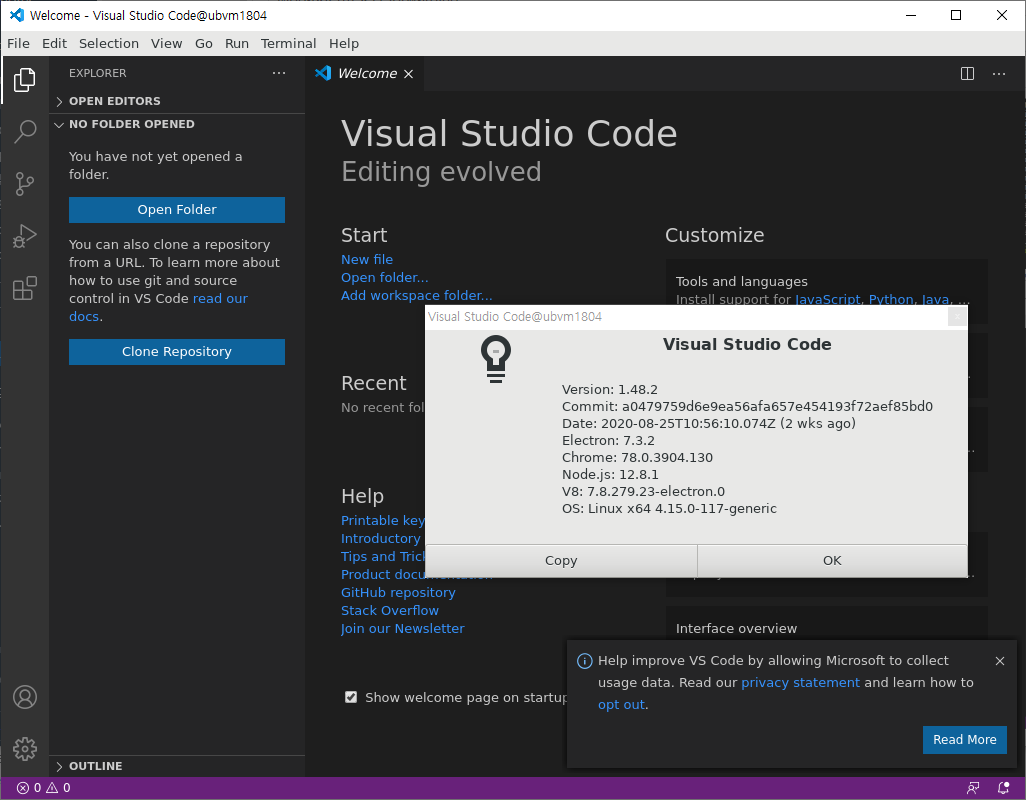1026x800 pixels.
Task: Open the Accounts menu icon
Action: 25,697
